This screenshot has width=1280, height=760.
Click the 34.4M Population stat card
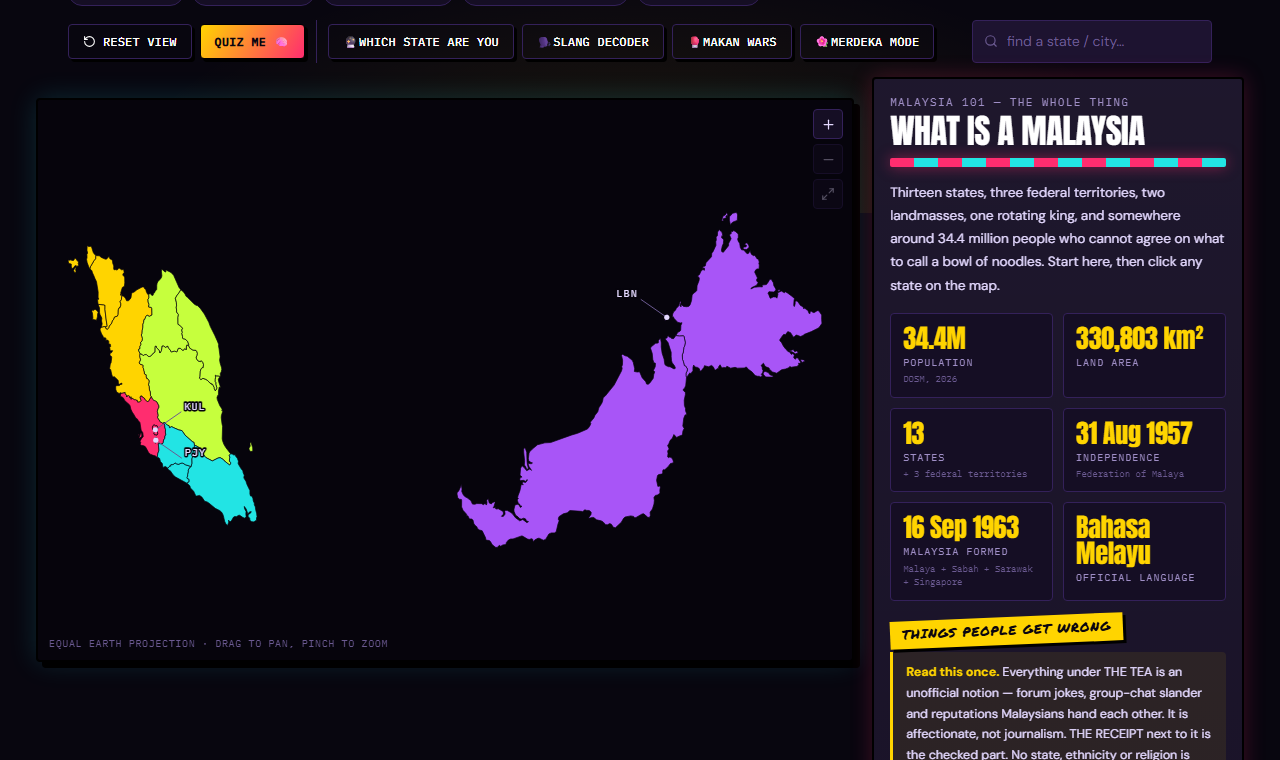click(971, 356)
